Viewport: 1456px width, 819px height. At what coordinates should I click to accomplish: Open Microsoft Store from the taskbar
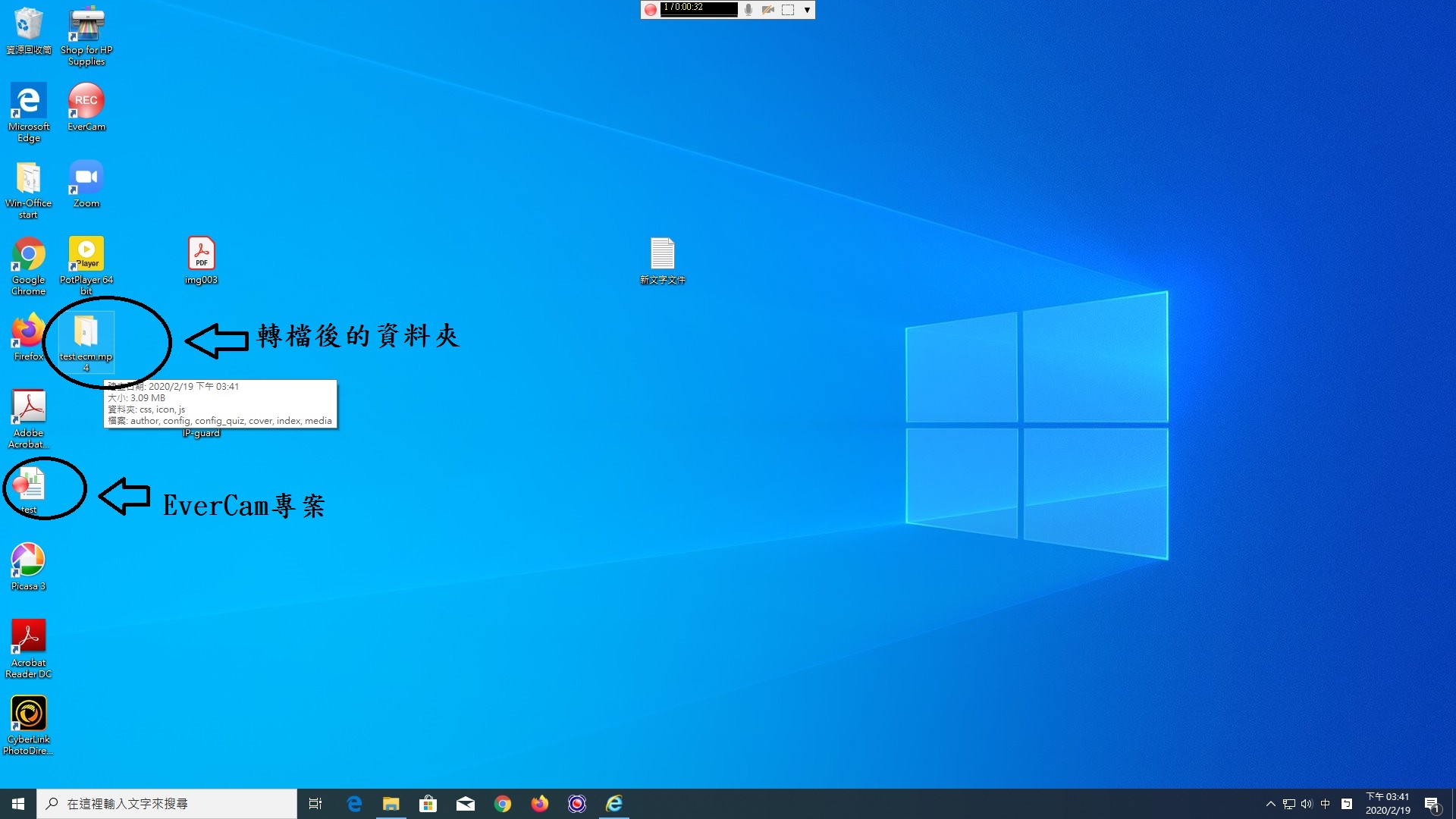(428, 804)
